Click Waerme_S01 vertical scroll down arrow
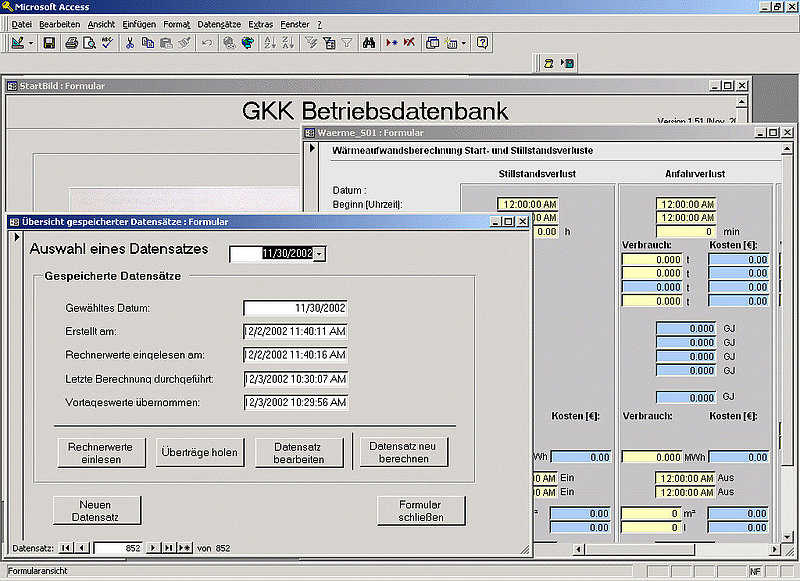 [x=787, y=537]
